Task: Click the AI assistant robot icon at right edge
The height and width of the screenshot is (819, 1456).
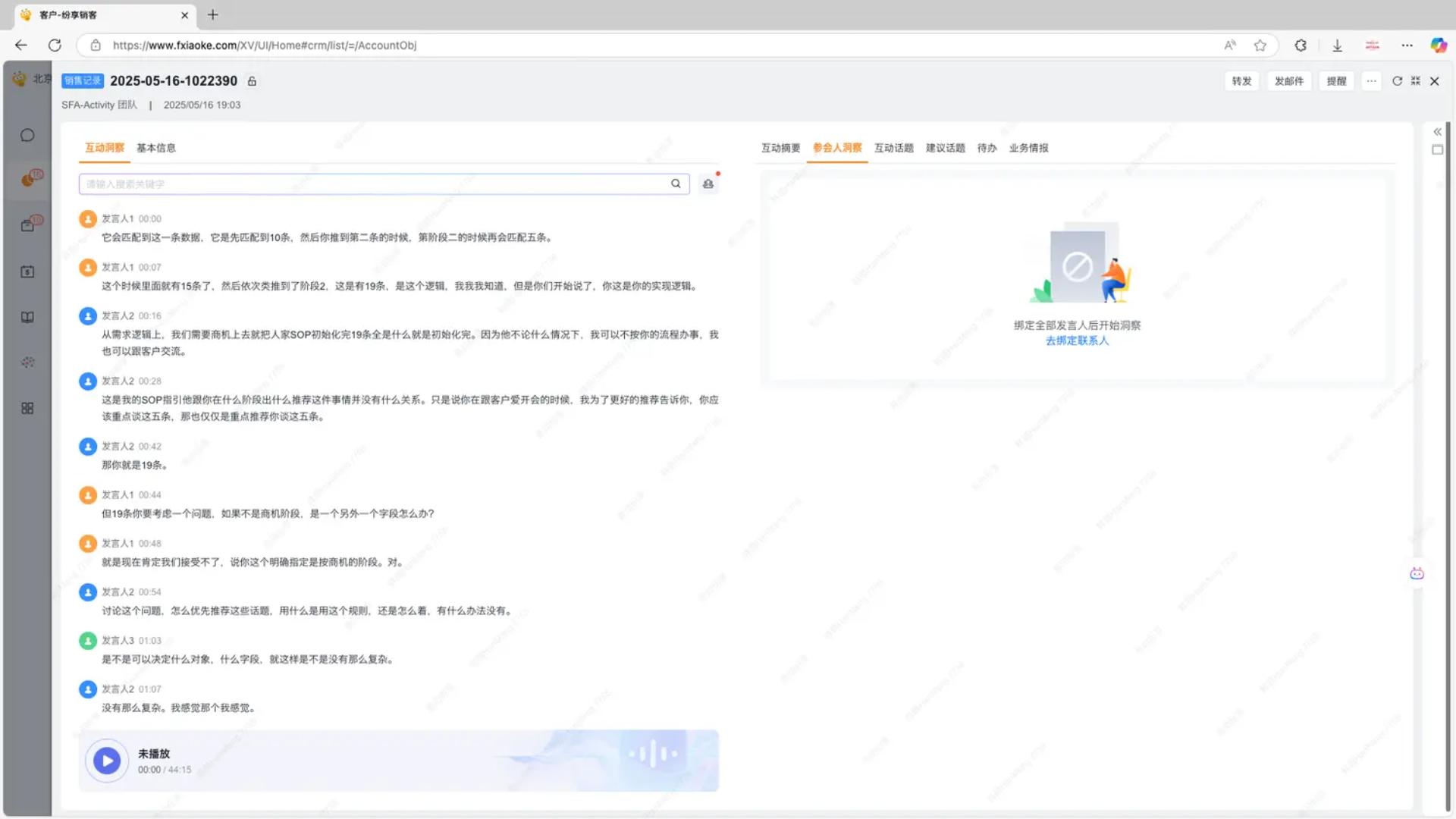Action: [1417, 574]
